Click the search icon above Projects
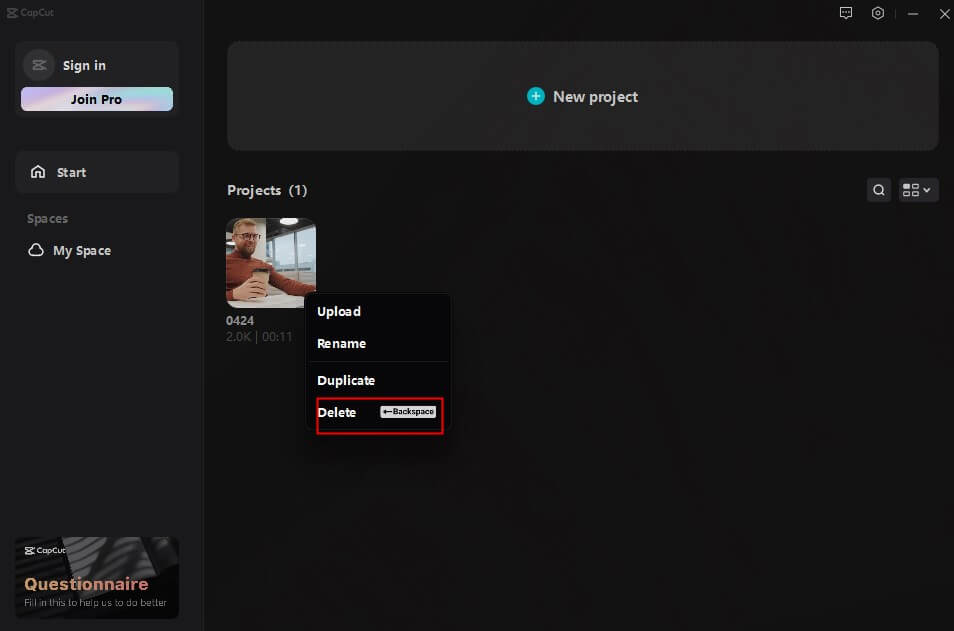Screen dimensions: 954x631 pyautogui.click(x=878, y=189)
